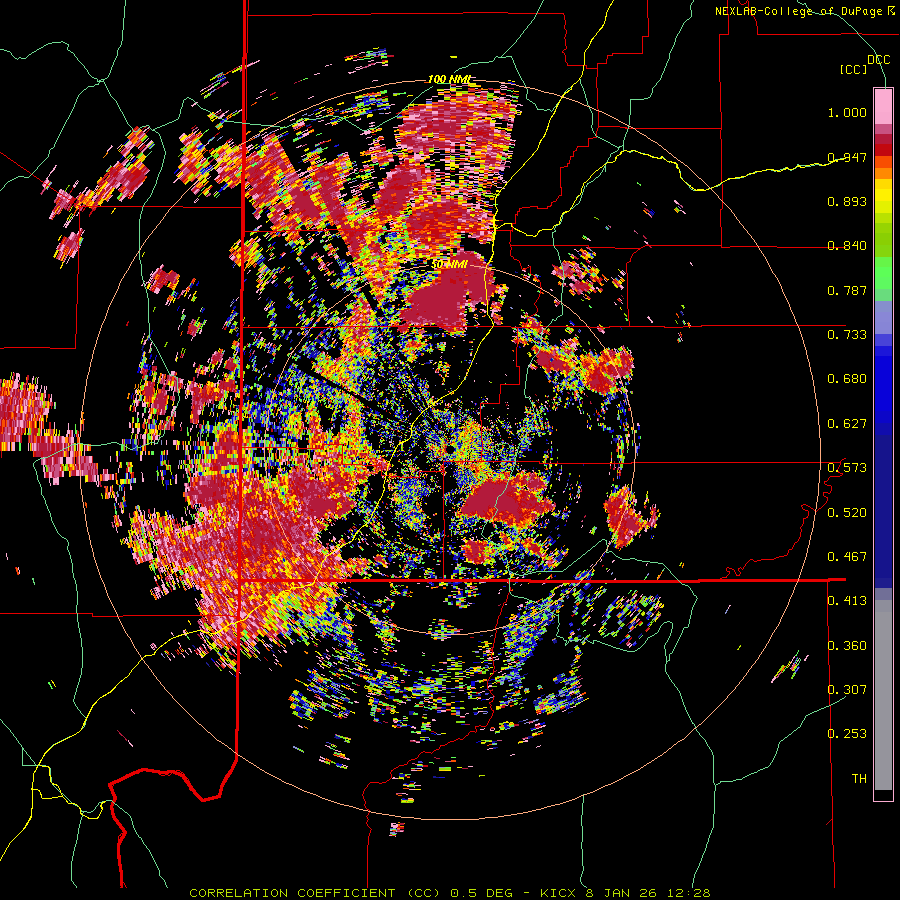Click the 12:28 timestamp in the caption
Viewport: 900px width, 900px height.
(x=689, y=893)
